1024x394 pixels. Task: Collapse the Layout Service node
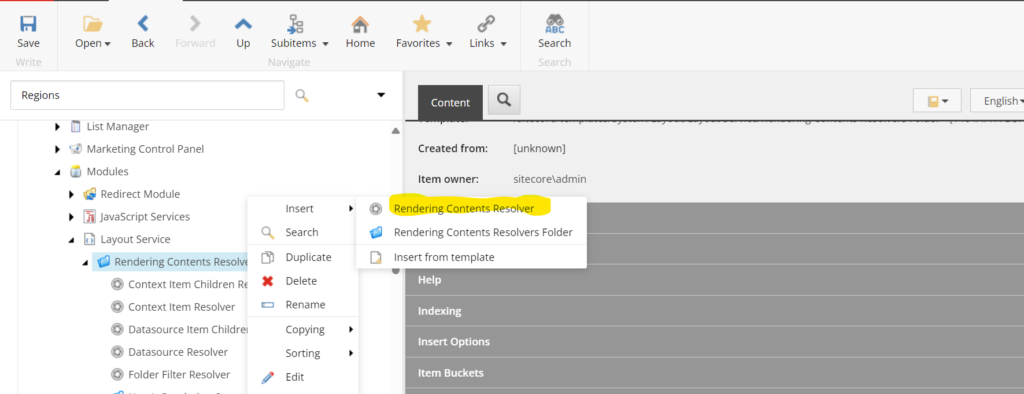click(72, 240)
